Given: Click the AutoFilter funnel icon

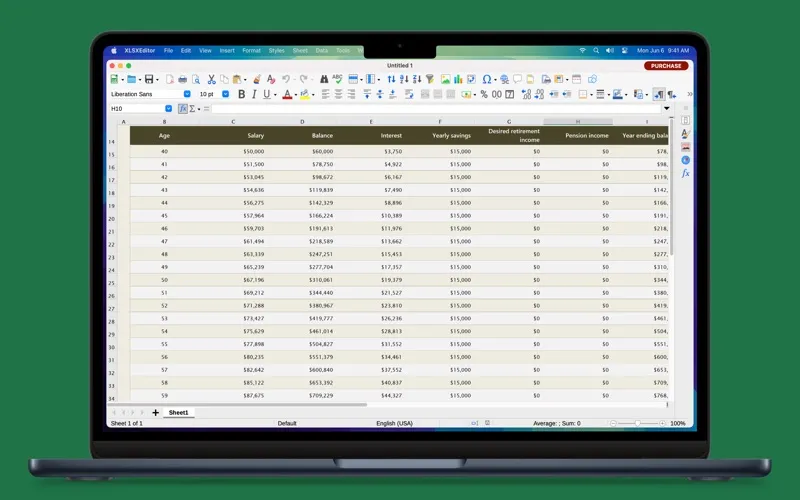Looking at the screenshot, I should coord(430,79).
